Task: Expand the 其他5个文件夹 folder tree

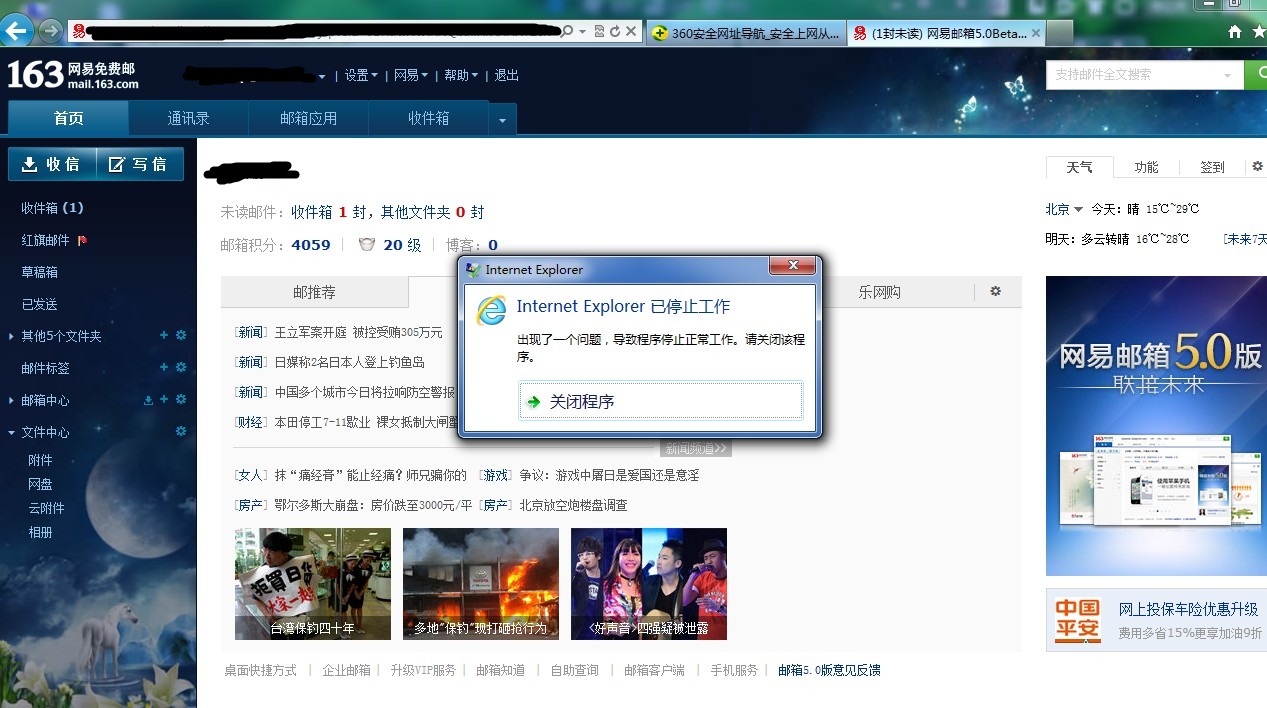Action: (x=11, y=336)
